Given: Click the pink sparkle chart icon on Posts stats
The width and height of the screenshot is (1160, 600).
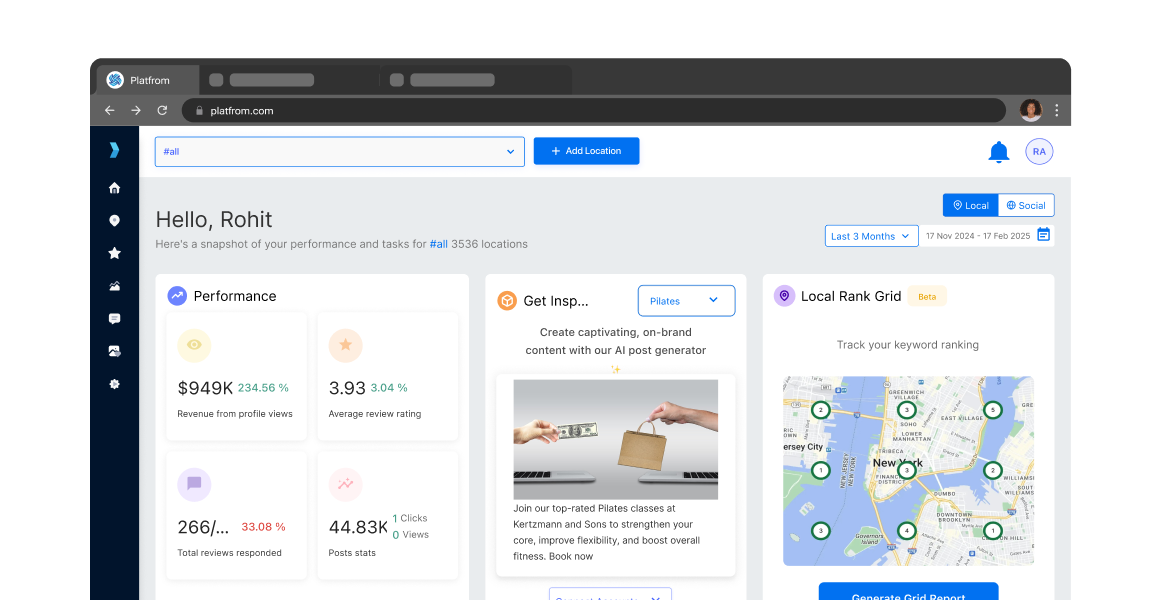Looking at the screenshot, I should click(x=345, y=484).
